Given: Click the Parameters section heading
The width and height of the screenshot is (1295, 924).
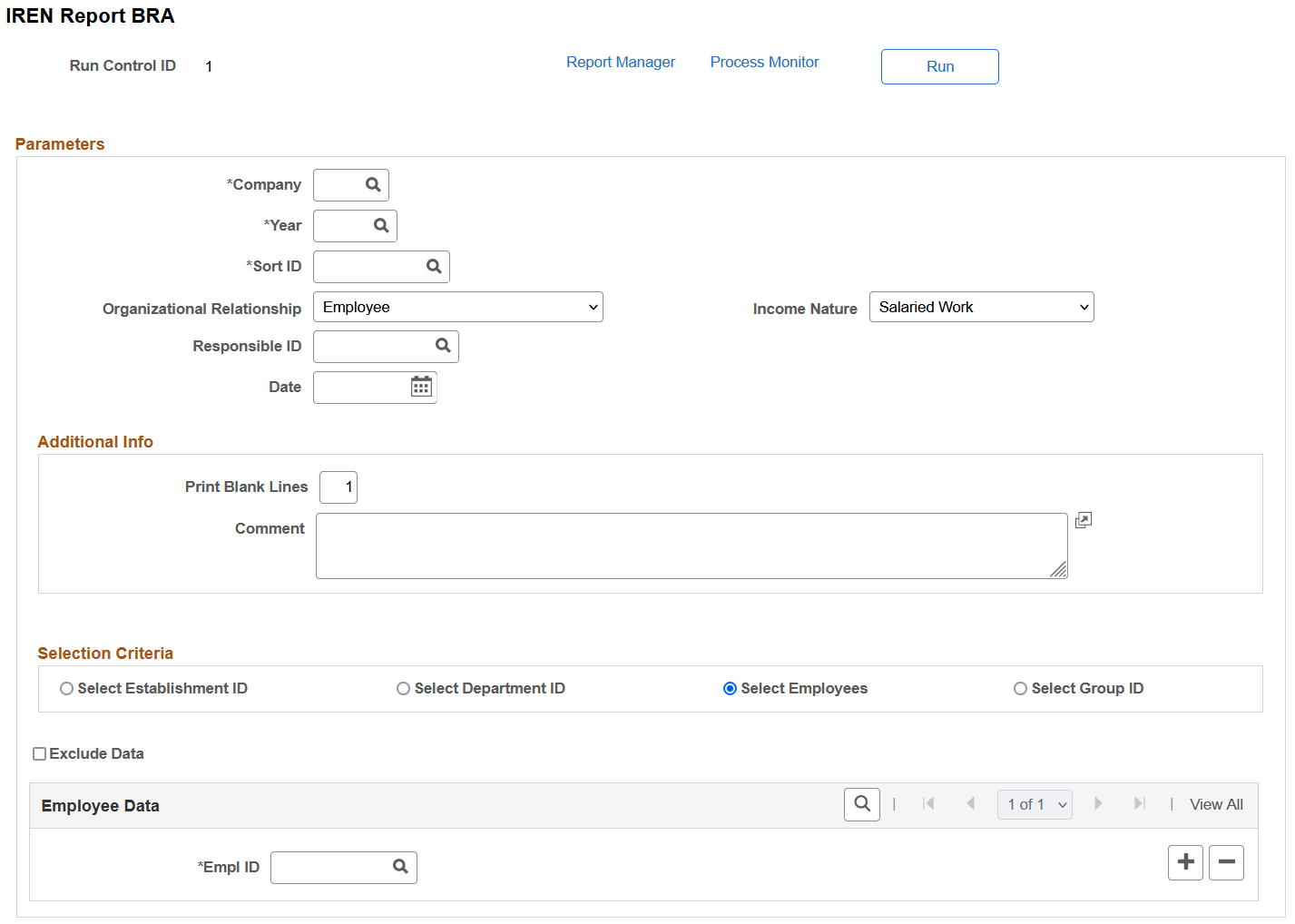Looking at the screenshot, I should coord(60,144).
